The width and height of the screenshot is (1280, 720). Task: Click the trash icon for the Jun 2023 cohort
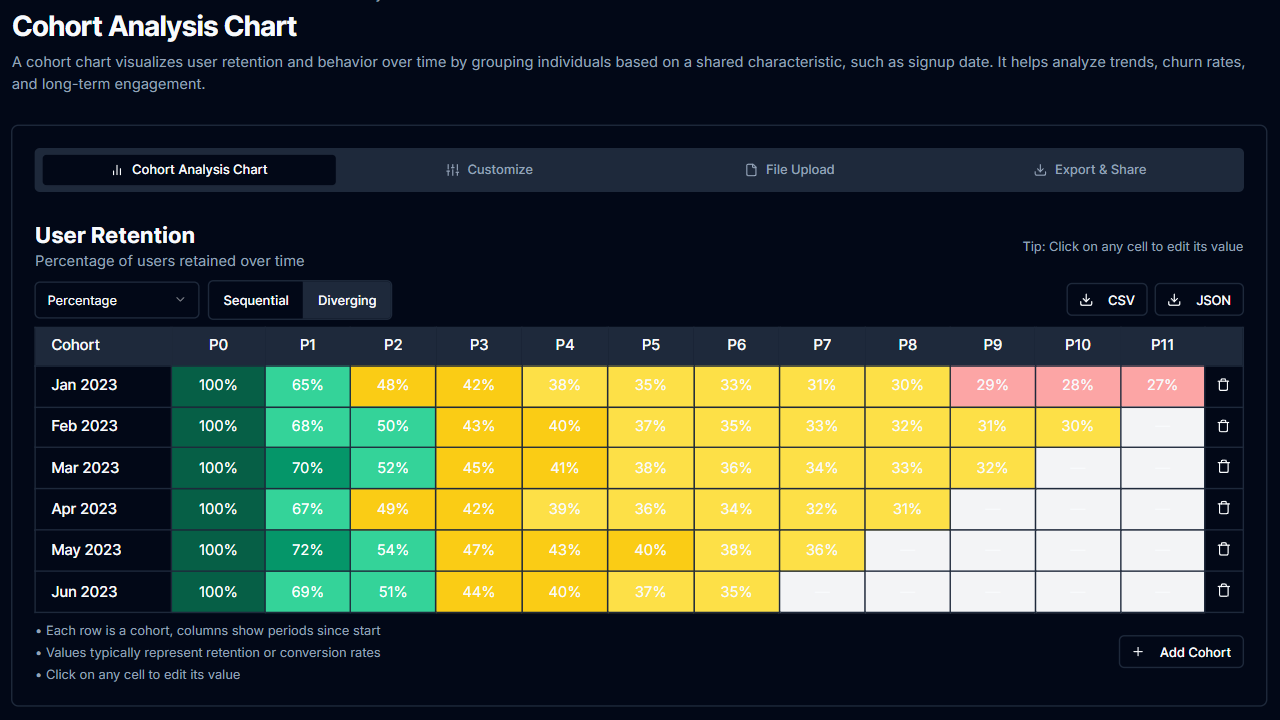[x=1223, y=591]
